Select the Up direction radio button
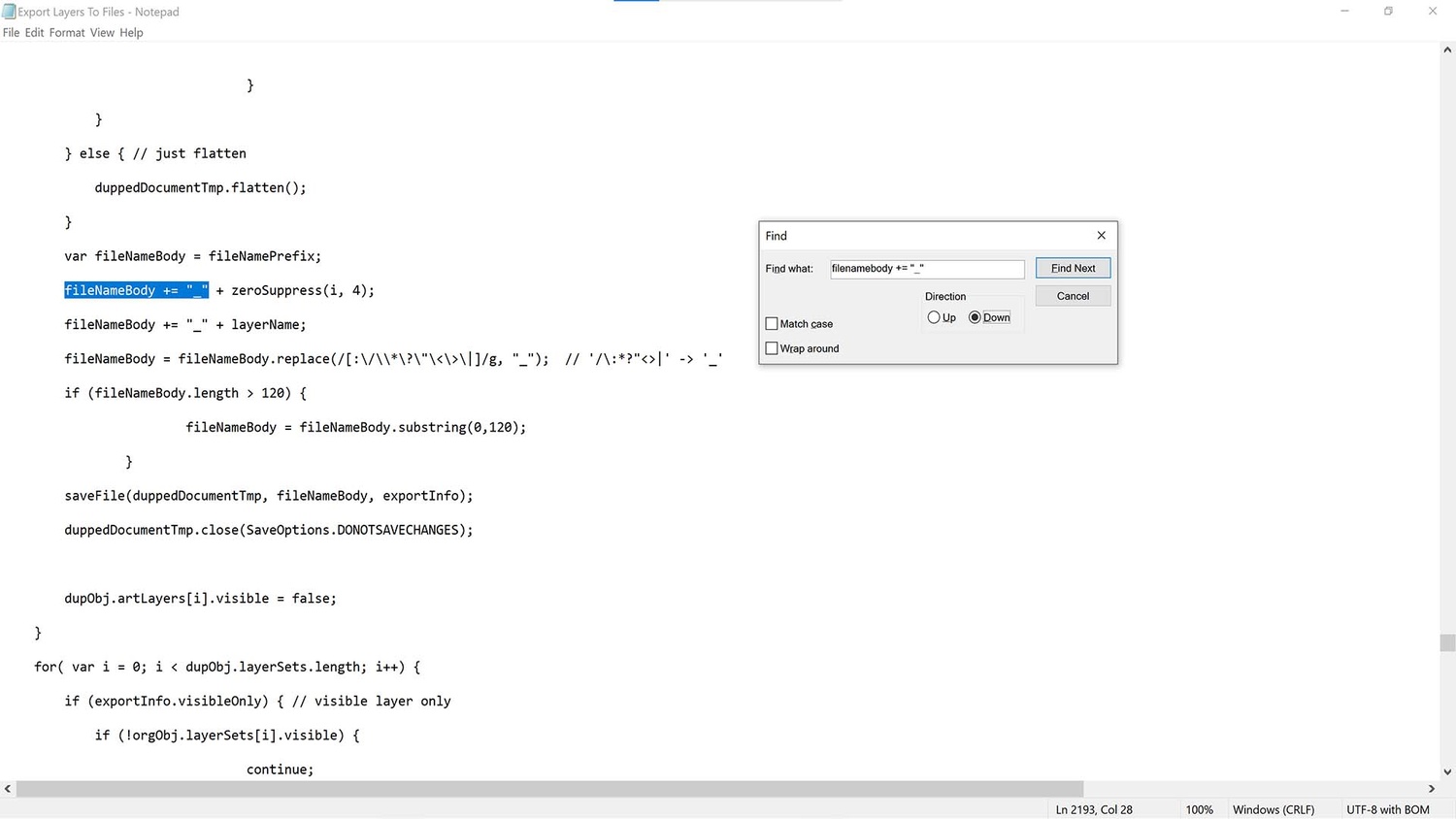The image size is (1456, 819). coord(934,317)
